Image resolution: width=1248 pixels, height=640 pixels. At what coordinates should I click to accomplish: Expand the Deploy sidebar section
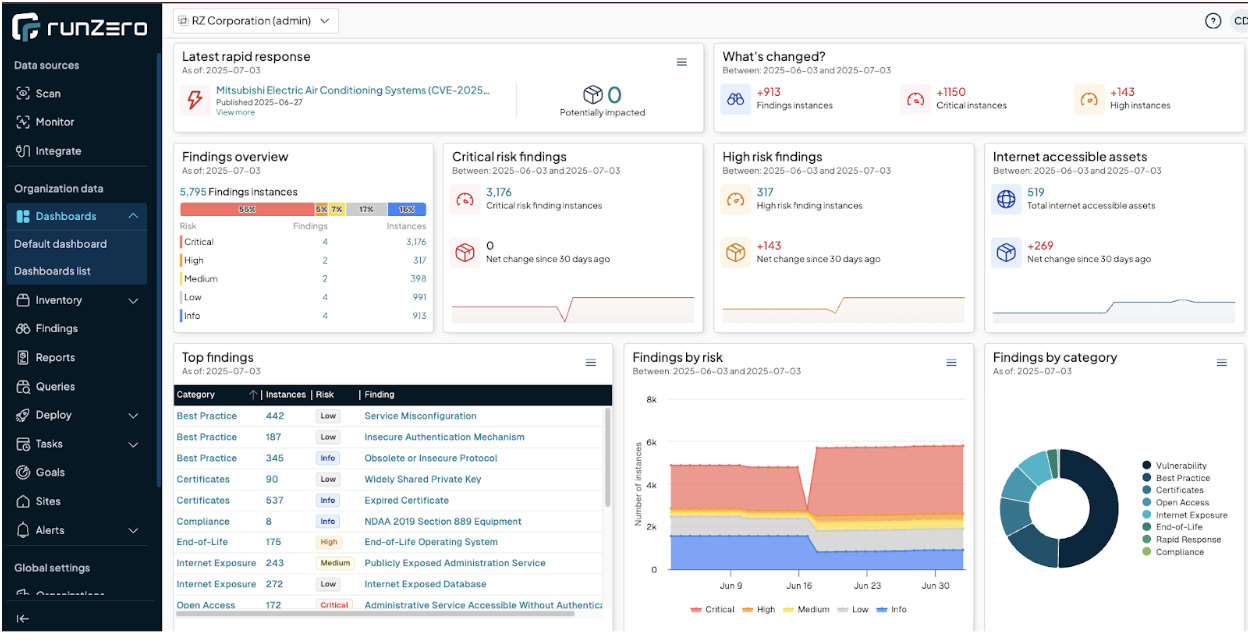click(133, 415)
